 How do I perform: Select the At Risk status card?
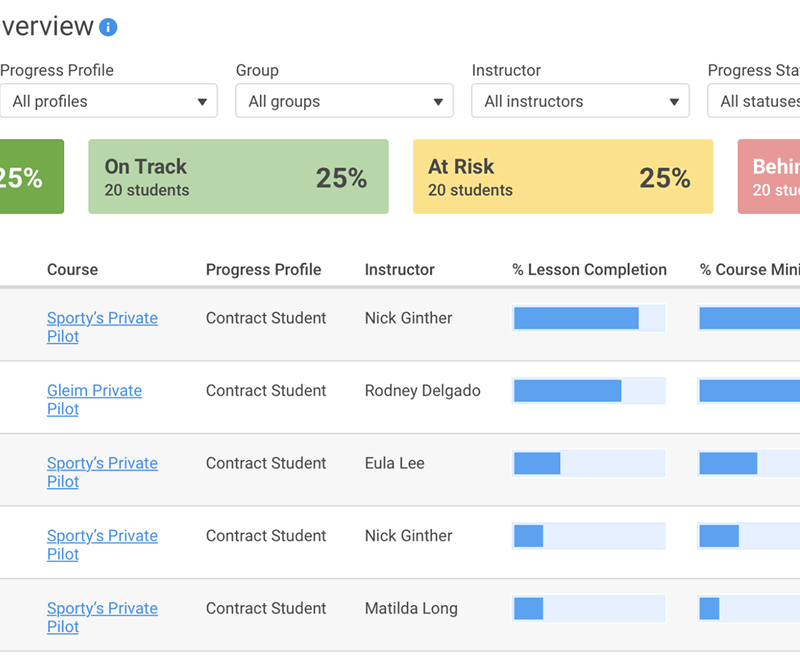pos(562,177)
